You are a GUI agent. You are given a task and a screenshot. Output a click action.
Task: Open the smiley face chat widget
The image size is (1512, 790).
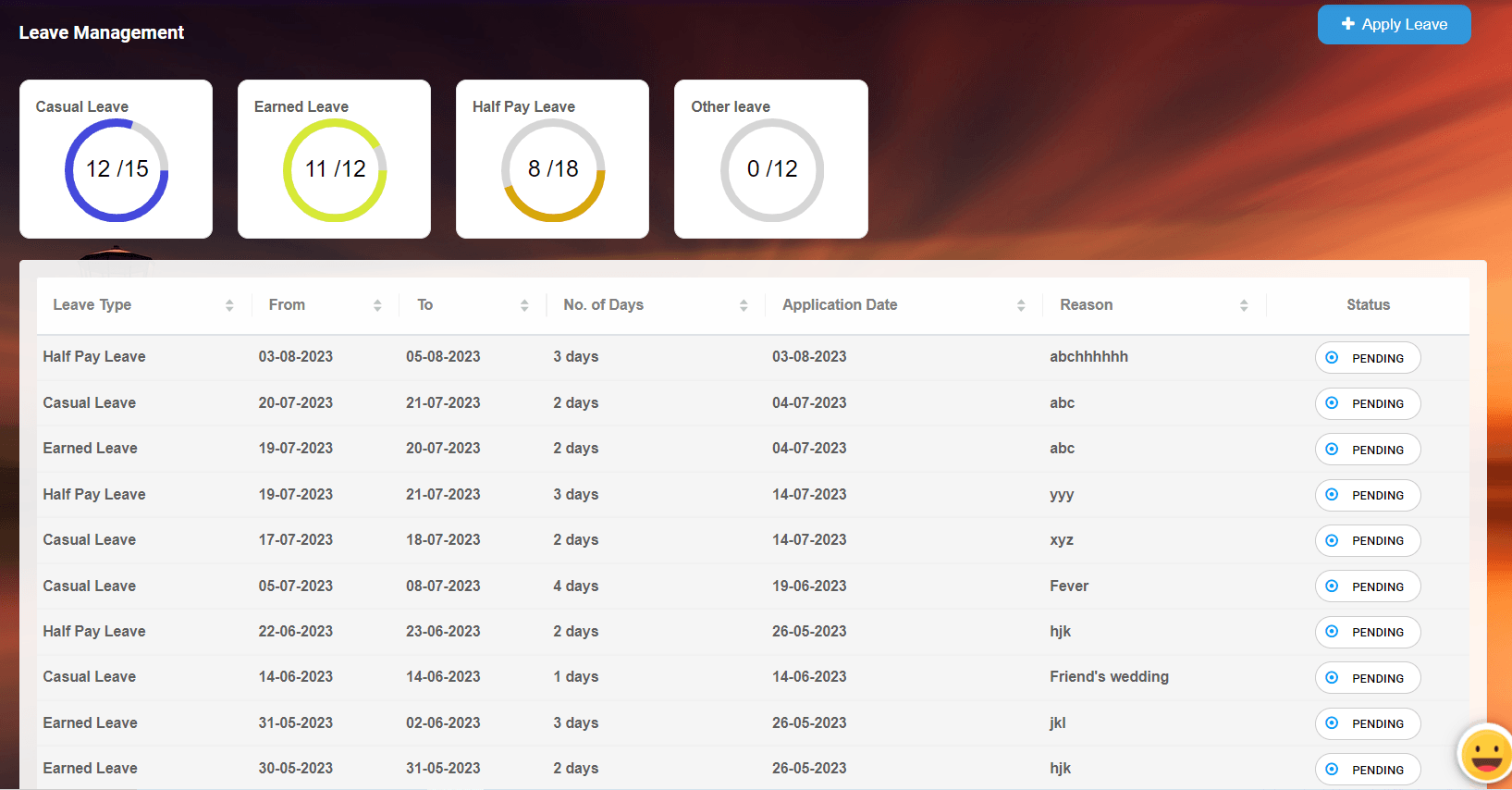[1485, 754]
